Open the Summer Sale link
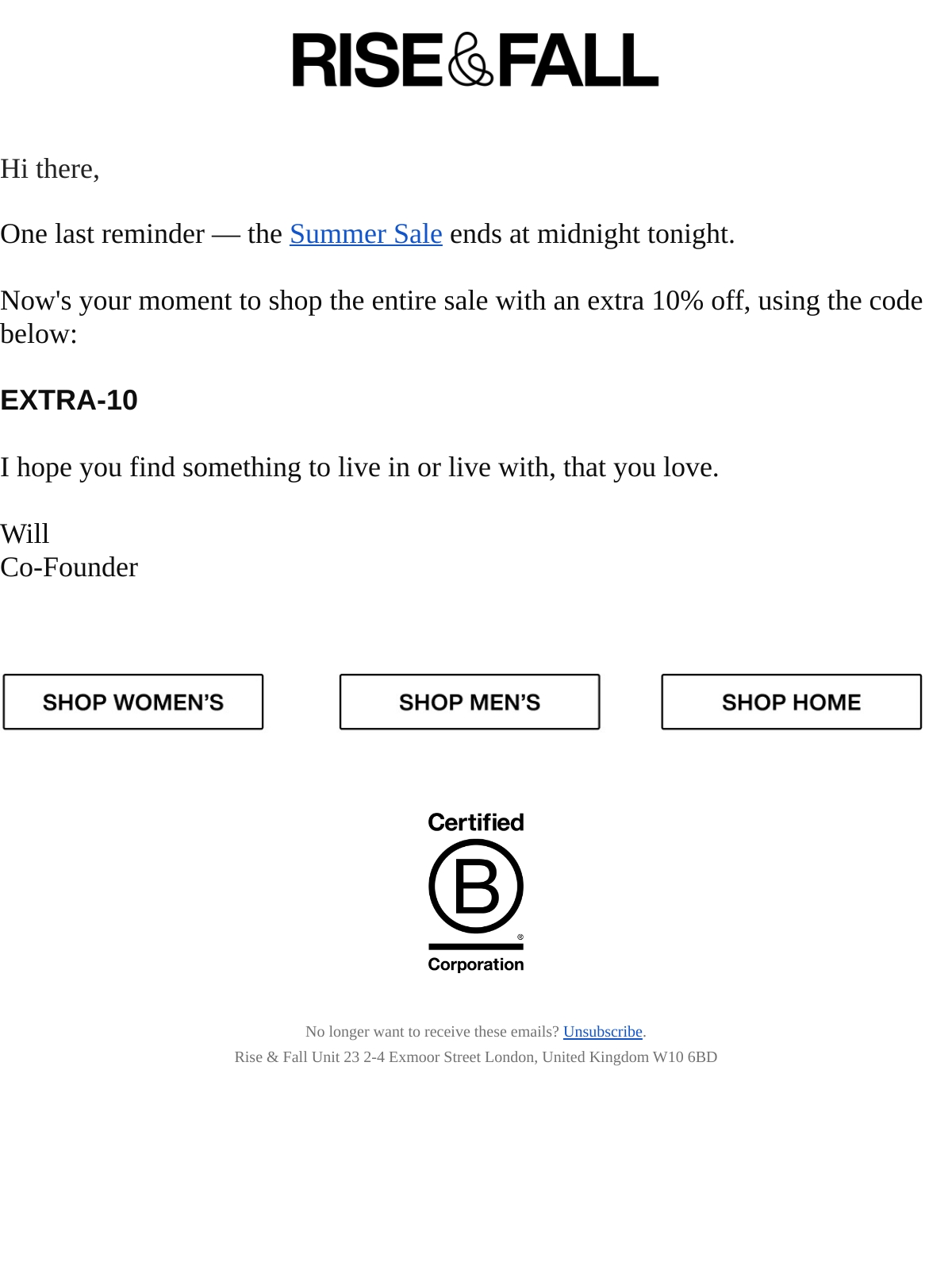 click(366, 234)
